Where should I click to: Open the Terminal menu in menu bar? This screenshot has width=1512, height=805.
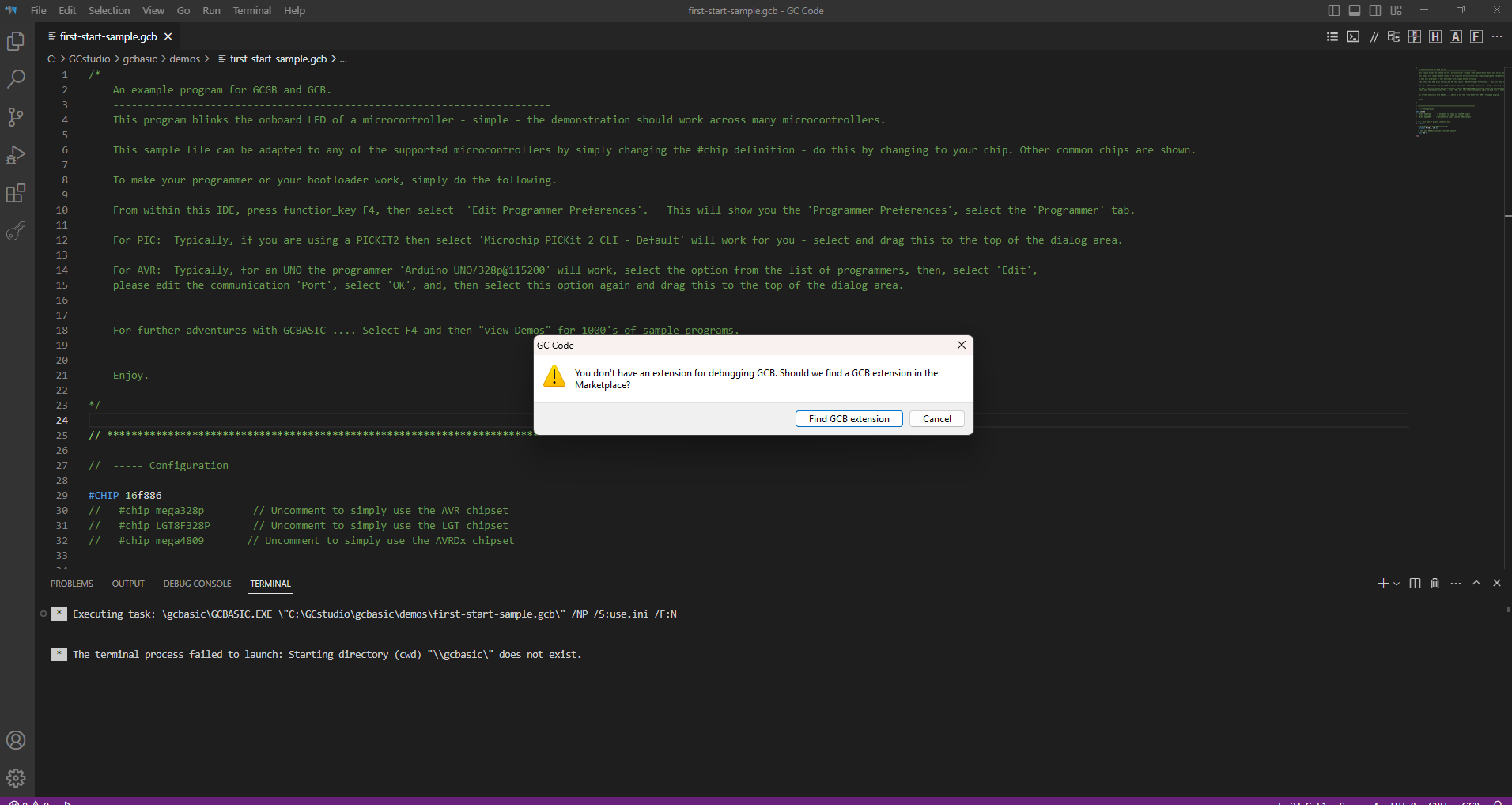coord(251,10)
